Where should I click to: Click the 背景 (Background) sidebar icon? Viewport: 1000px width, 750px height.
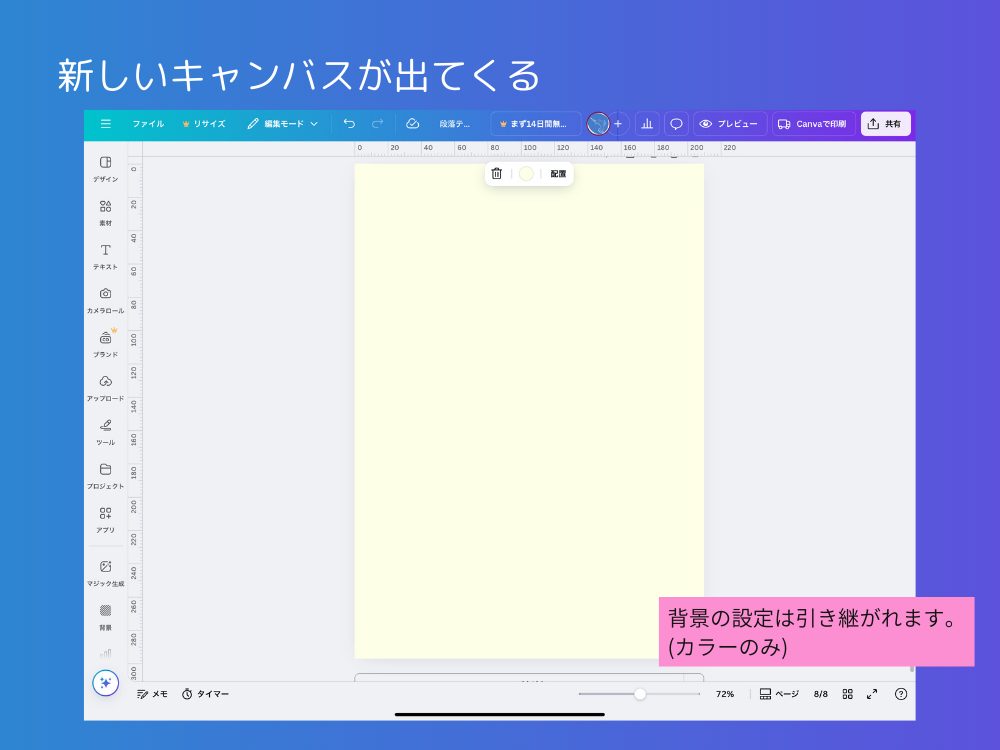pos(105,614)
